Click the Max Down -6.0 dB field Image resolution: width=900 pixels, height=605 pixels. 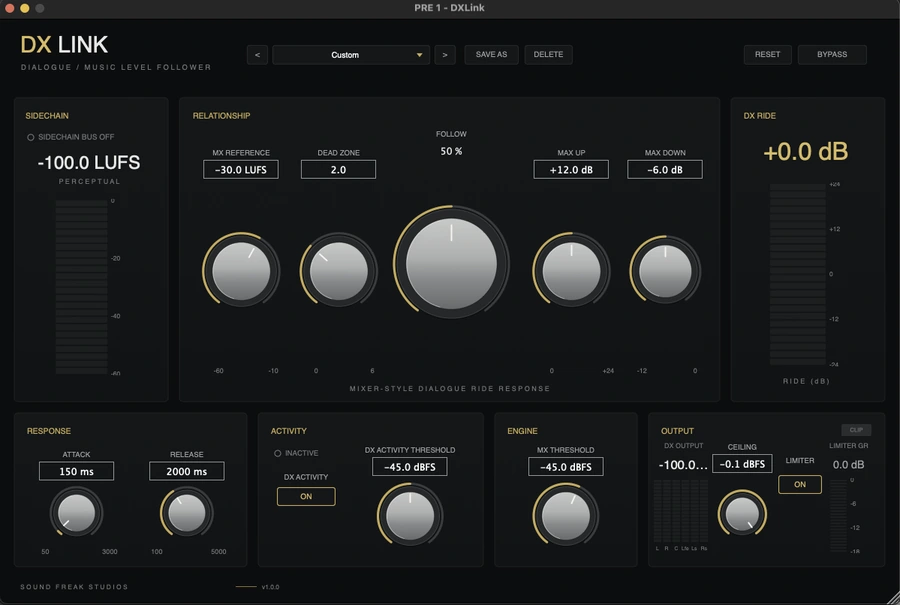(x=665, y=170)
